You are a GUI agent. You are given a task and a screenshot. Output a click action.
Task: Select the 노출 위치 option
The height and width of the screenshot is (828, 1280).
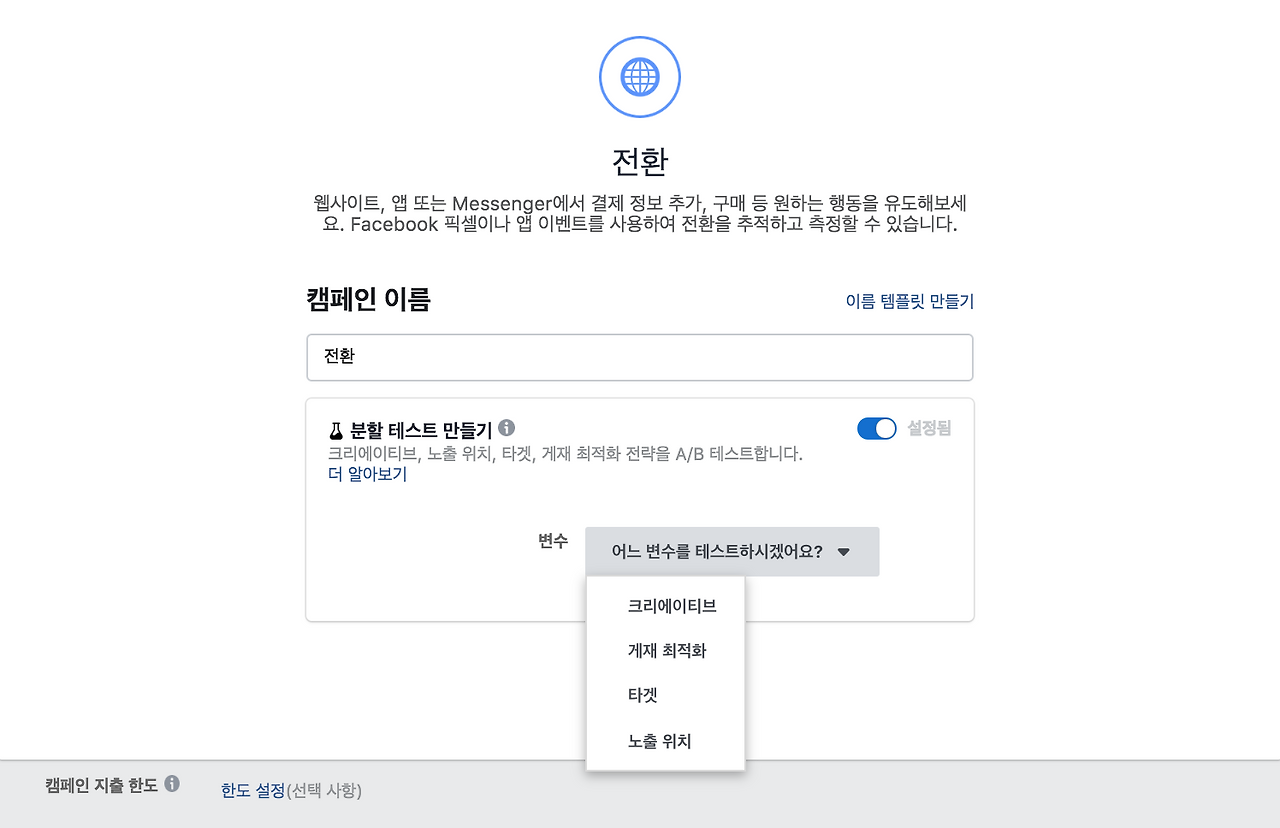pos(660,741)
